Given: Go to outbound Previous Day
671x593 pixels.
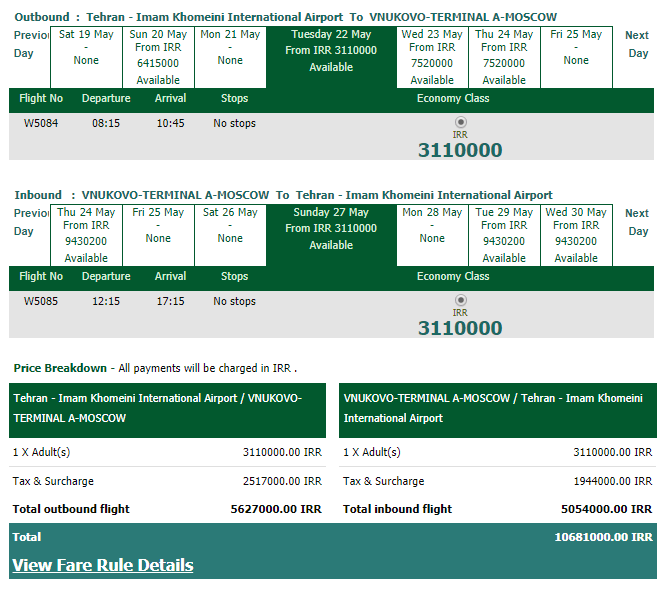Looking at the screenshot, I should pyautogui.click(x=31, y=44).
